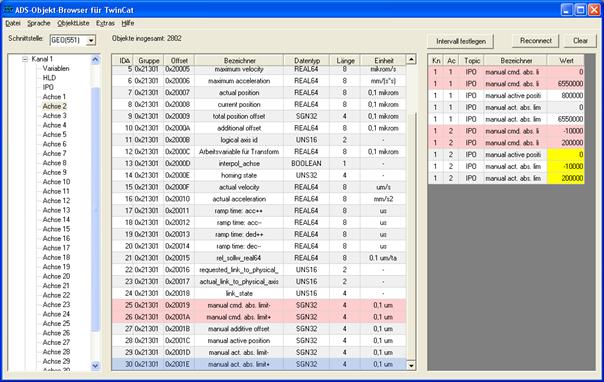
Task: Click the Reconnect button
Action: pos(535,40)
